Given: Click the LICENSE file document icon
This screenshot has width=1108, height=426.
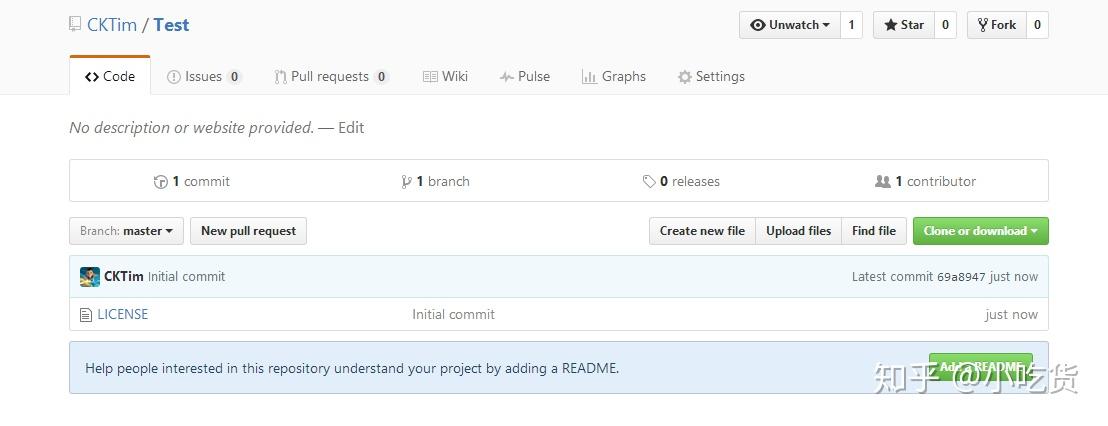Looking at the screenshot, I should [x=85, y=315].
